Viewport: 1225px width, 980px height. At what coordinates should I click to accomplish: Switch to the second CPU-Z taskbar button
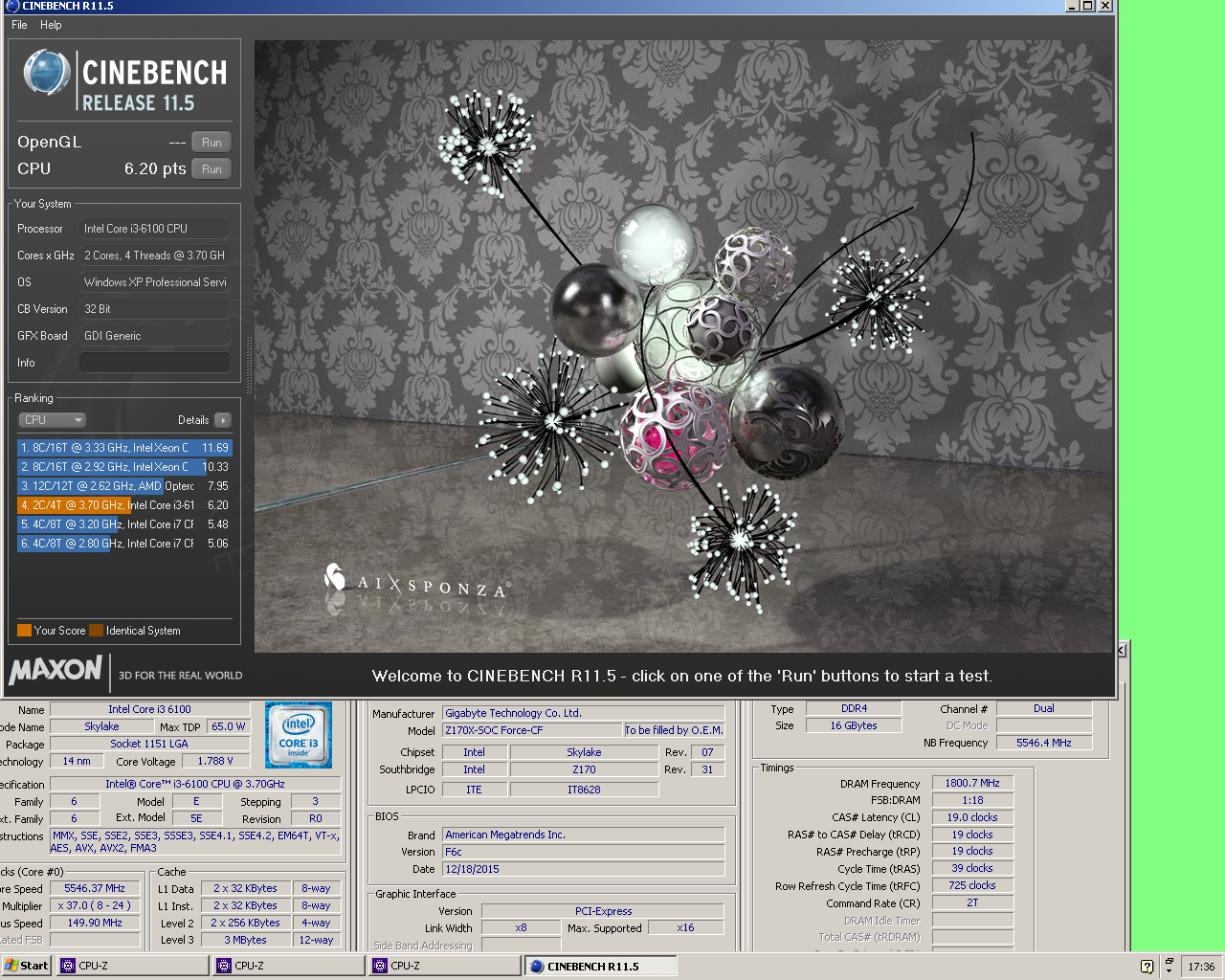[290, 967]
